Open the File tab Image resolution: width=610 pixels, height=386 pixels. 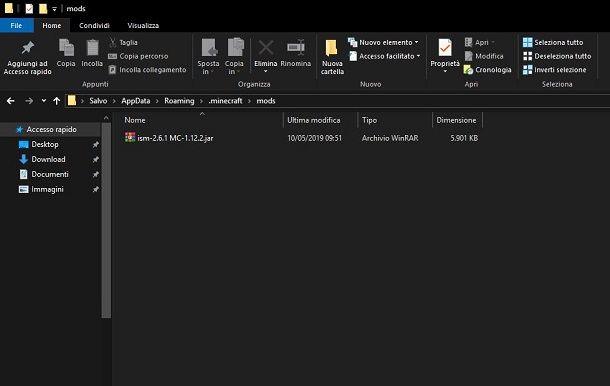[16, 25]
